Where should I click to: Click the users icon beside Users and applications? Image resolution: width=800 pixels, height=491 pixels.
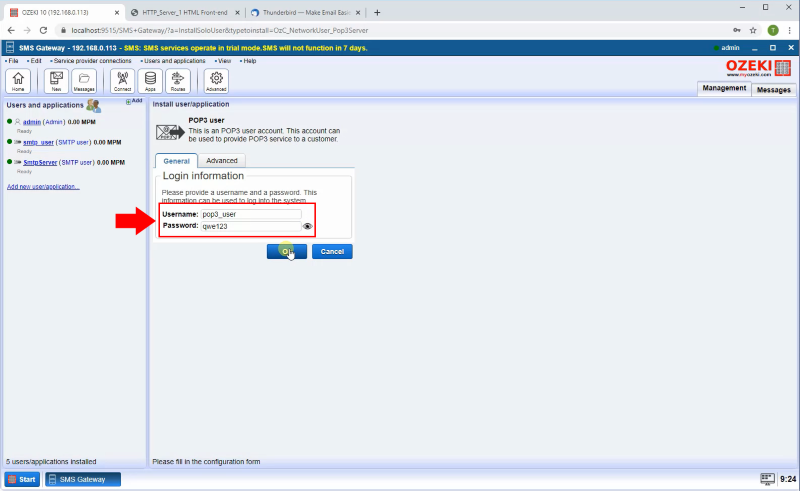(93, 105)
